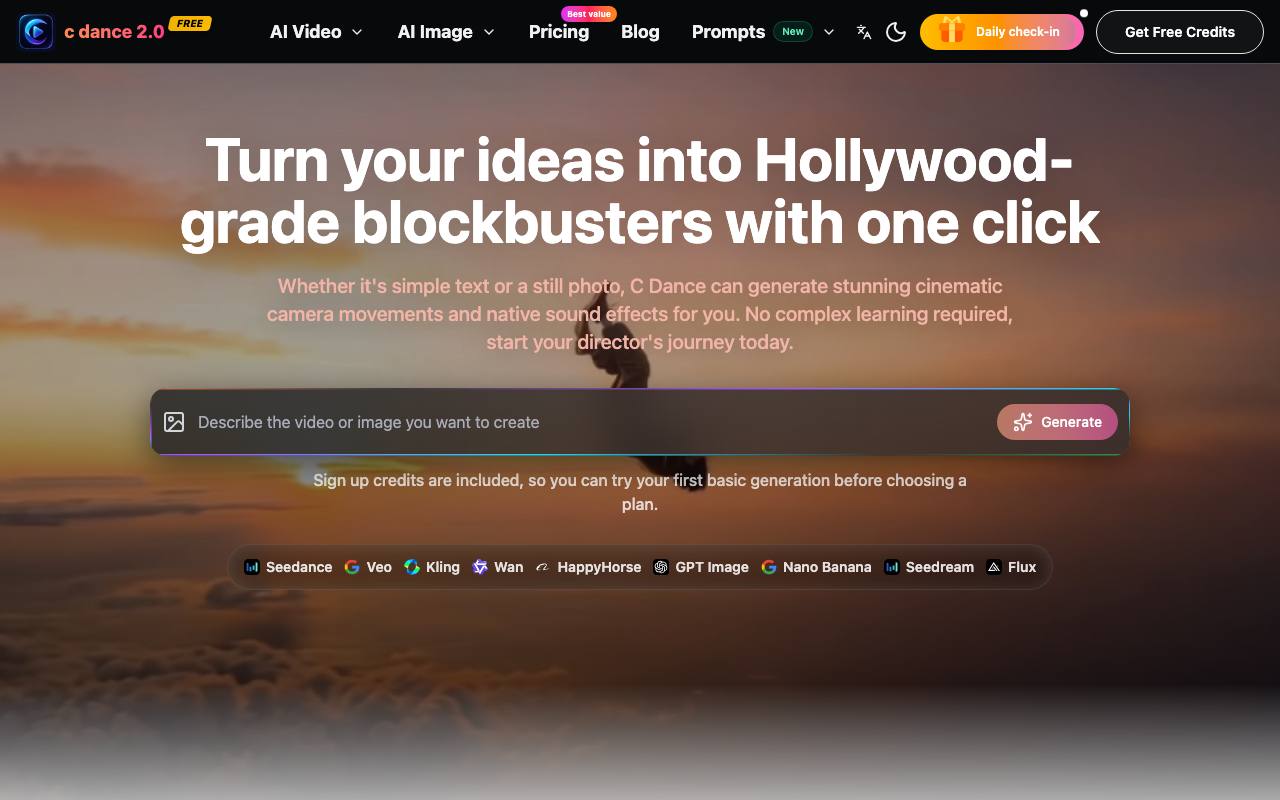Pick the Flux model chip
The image size is (1280, 800).
pyautogui.click(x=1011, y=567)
